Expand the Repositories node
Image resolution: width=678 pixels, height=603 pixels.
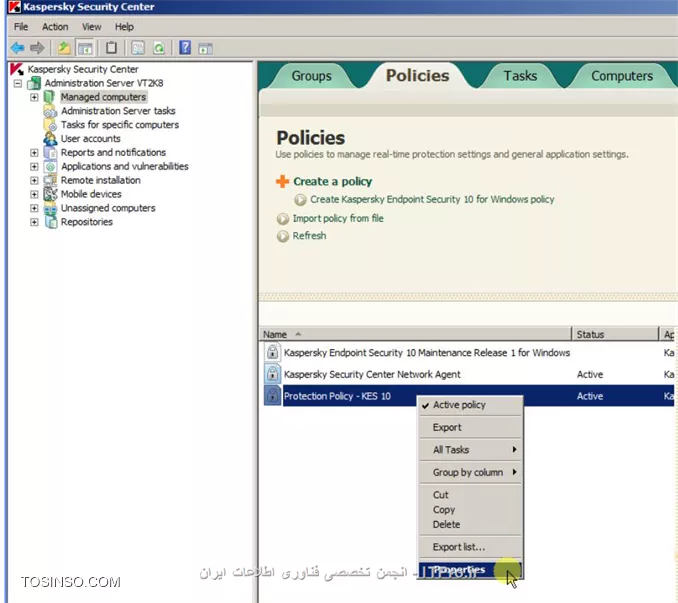34,222
